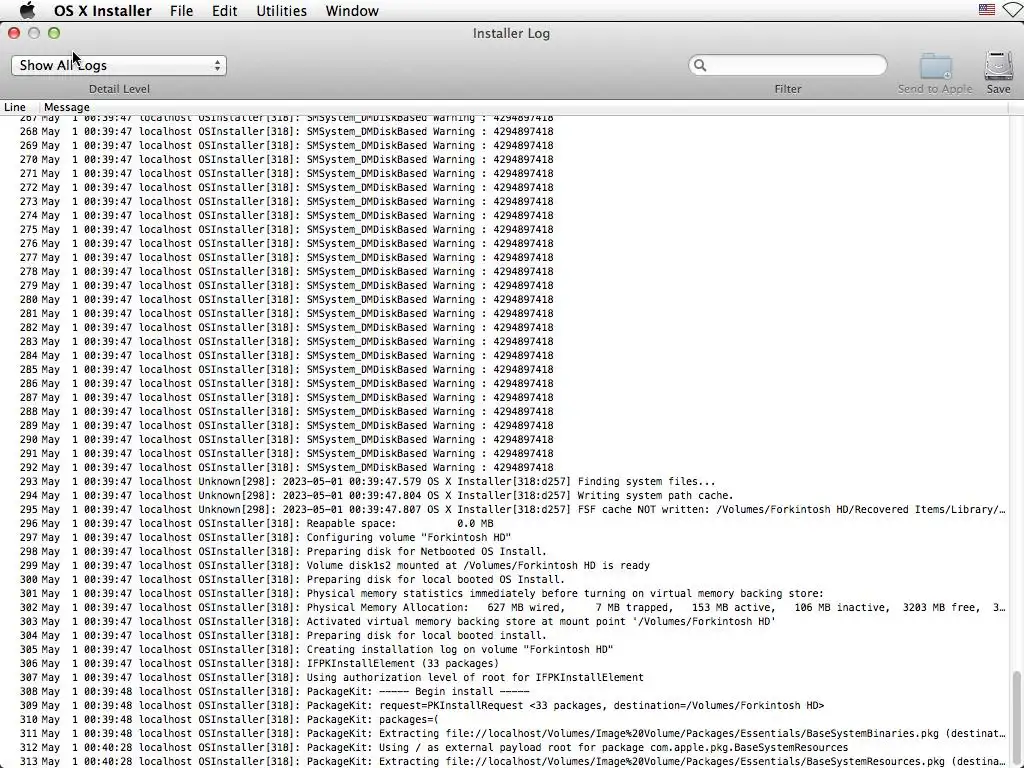
Task: Open the Window menu
Action: [352, 10]
